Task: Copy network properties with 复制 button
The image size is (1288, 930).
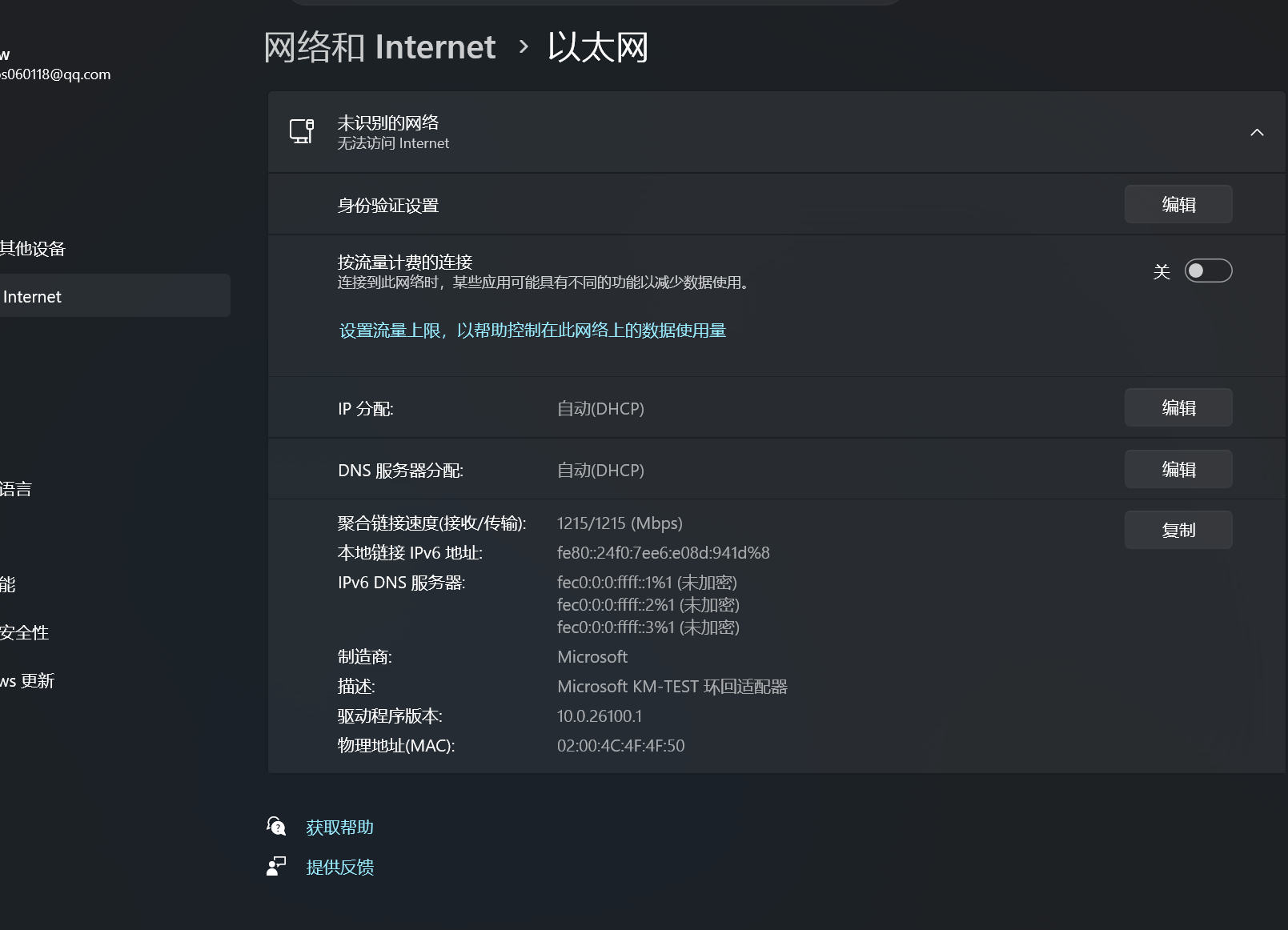Action: (x=1178, y=530)
